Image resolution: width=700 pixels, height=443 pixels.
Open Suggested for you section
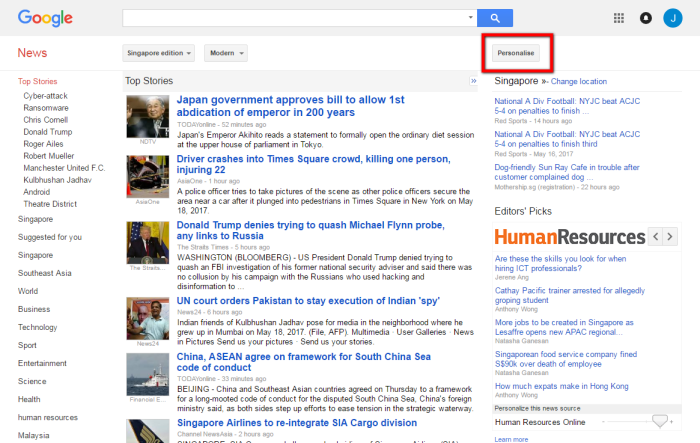coord(50,237)
